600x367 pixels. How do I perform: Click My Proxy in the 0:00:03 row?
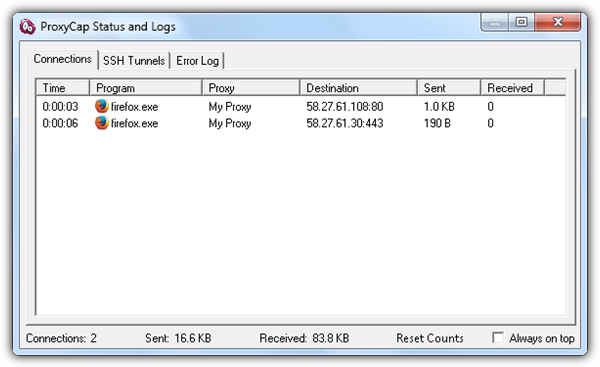[230, 107]
